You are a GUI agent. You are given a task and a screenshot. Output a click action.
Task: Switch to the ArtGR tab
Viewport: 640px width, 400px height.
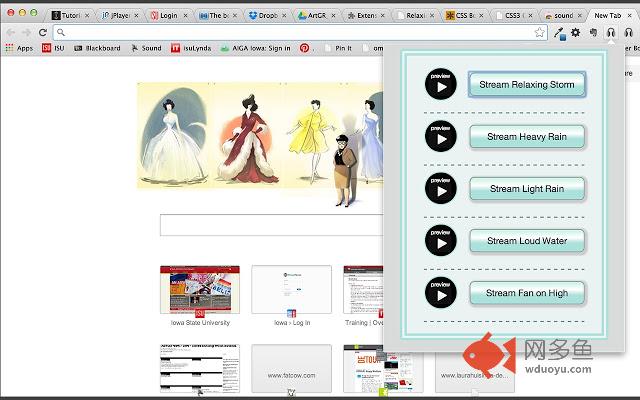317,16
